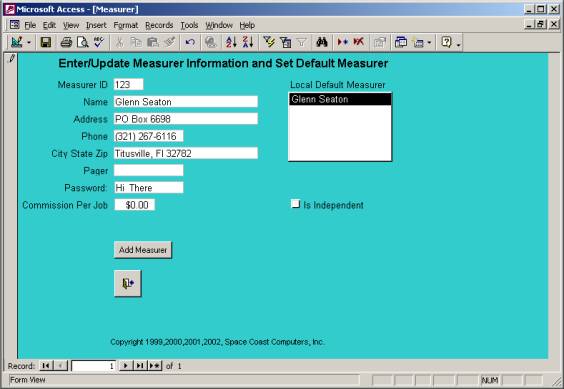This screenshot has height=389, width=564.
Task: Click the Cut scissors icon
Action: [x=119, y=42]
